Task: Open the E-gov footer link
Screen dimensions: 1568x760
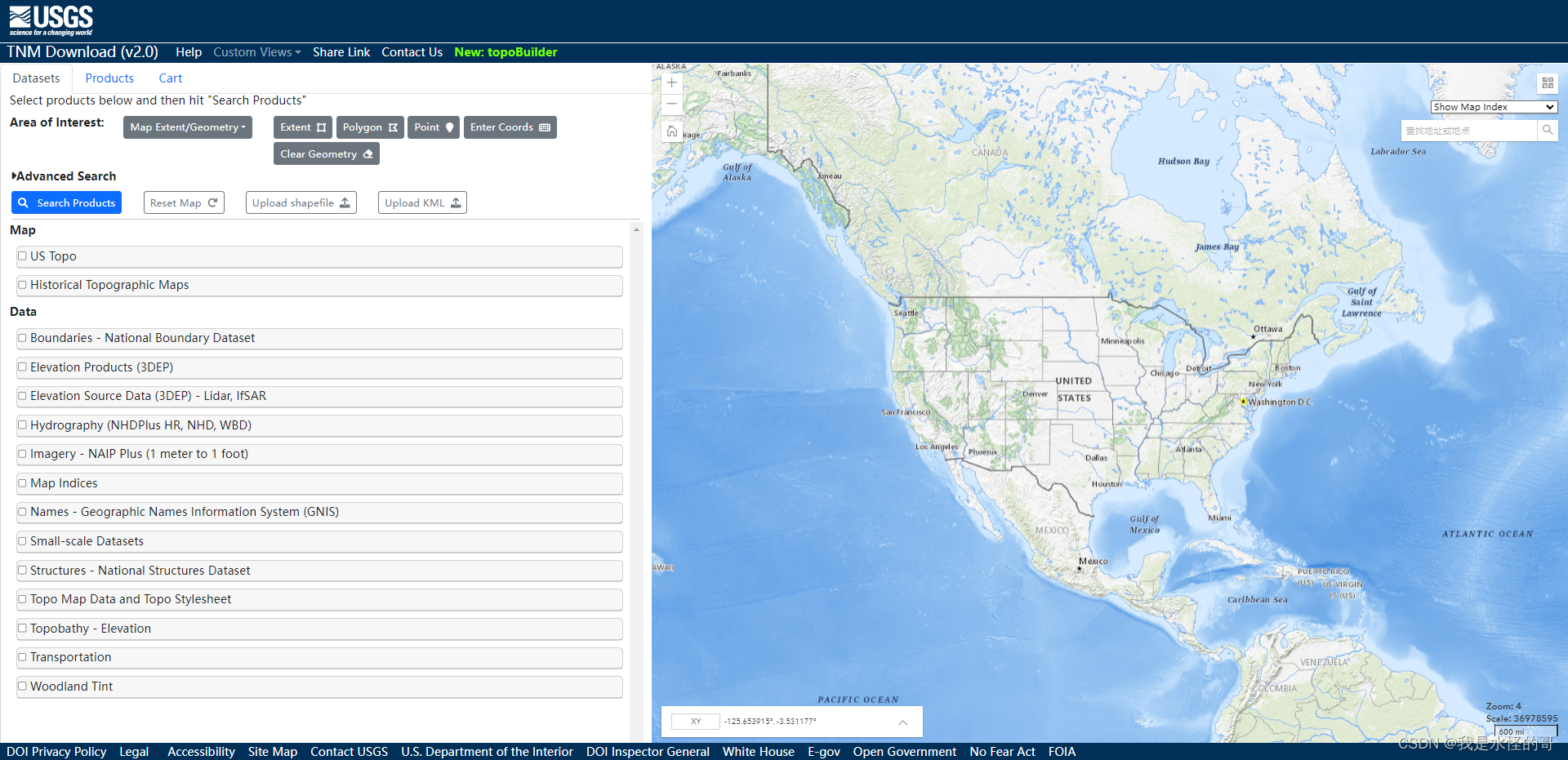Action: 824,752
